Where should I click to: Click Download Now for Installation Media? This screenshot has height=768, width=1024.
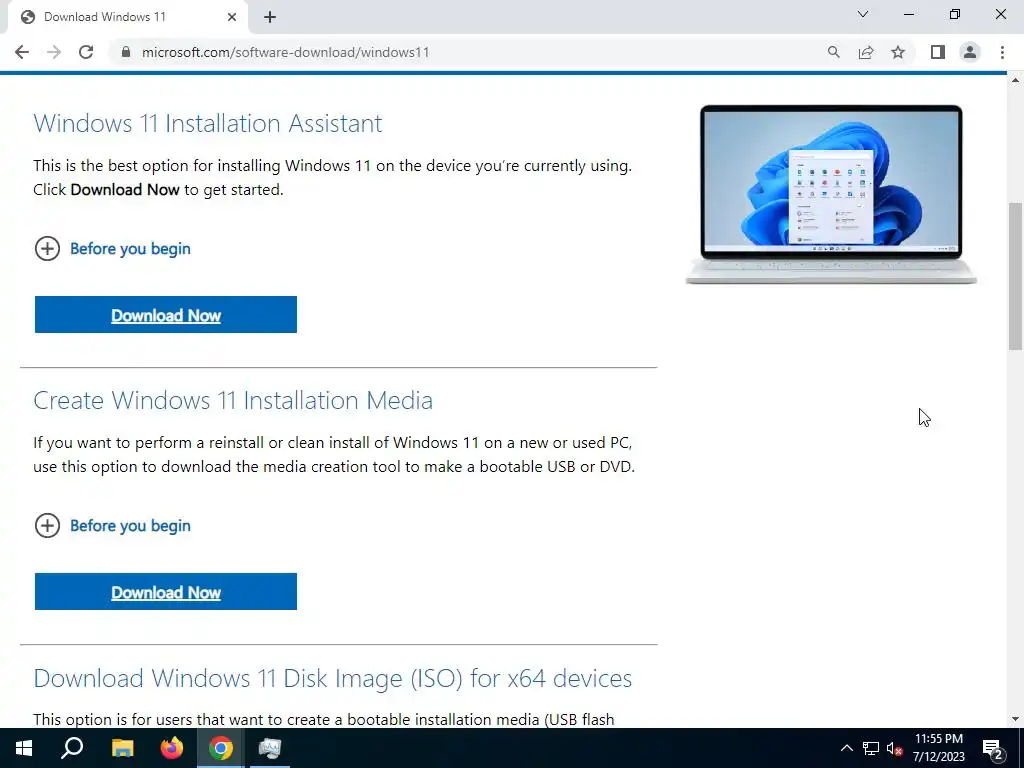coord(166,592)
